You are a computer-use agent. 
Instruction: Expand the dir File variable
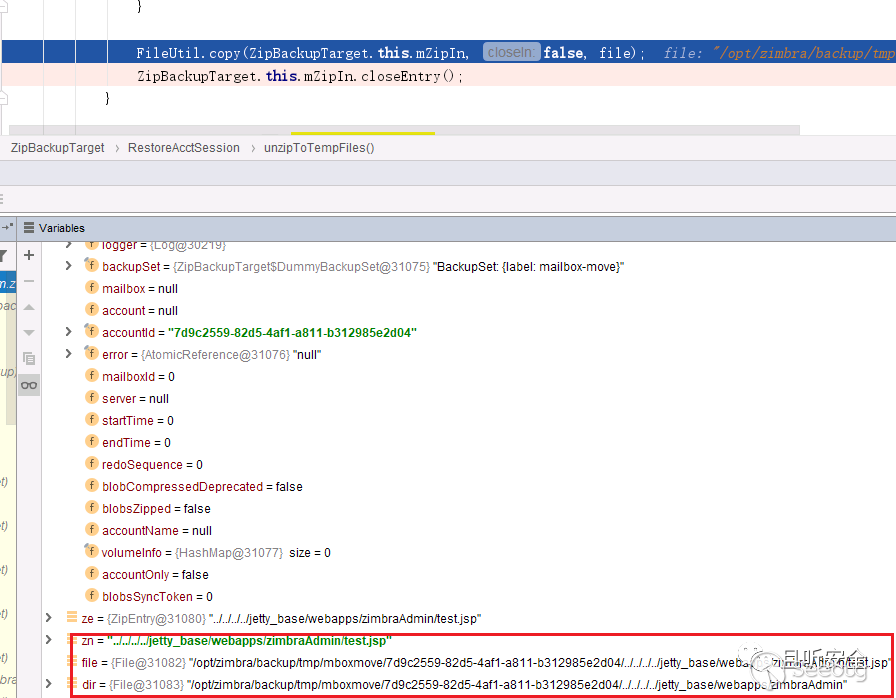[48, 684]
